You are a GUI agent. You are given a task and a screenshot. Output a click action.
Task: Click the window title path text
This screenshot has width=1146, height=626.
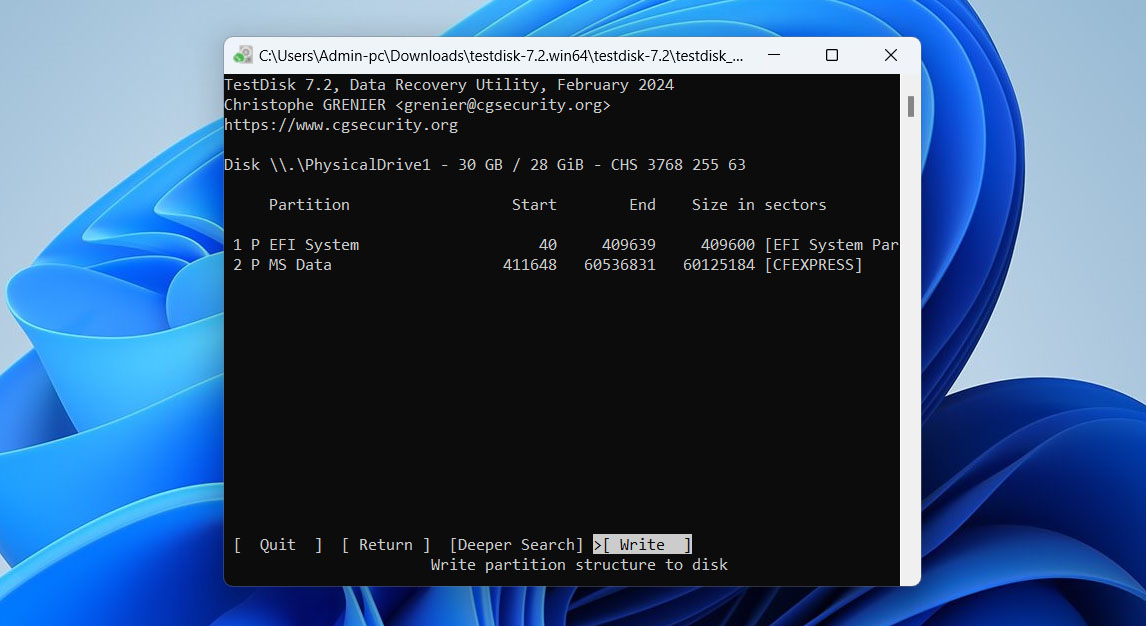click(x=501, y=56)
